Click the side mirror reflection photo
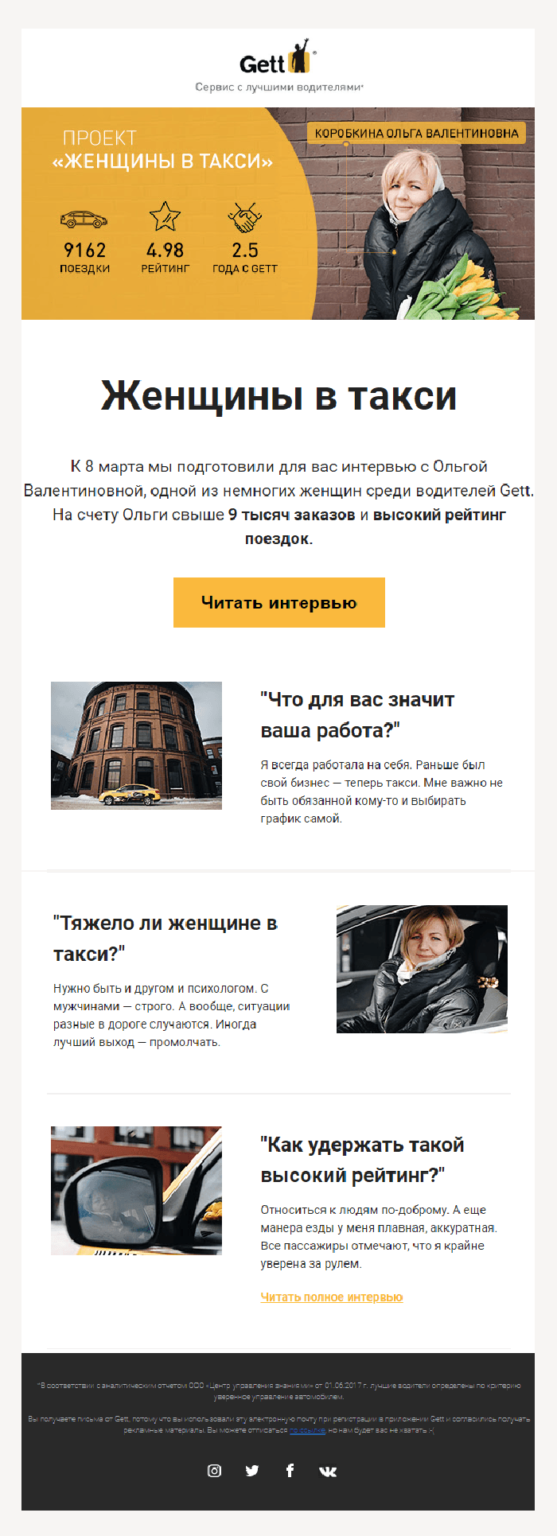Image resolution: width=557 pixels, height=1536 pixels. (136, 1190)
